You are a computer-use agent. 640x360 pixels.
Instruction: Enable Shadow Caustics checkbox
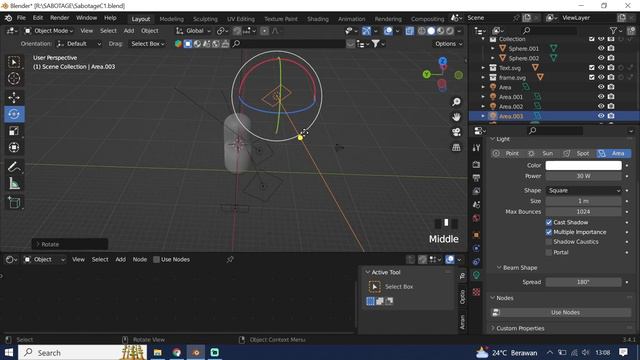tap(549, 242)
